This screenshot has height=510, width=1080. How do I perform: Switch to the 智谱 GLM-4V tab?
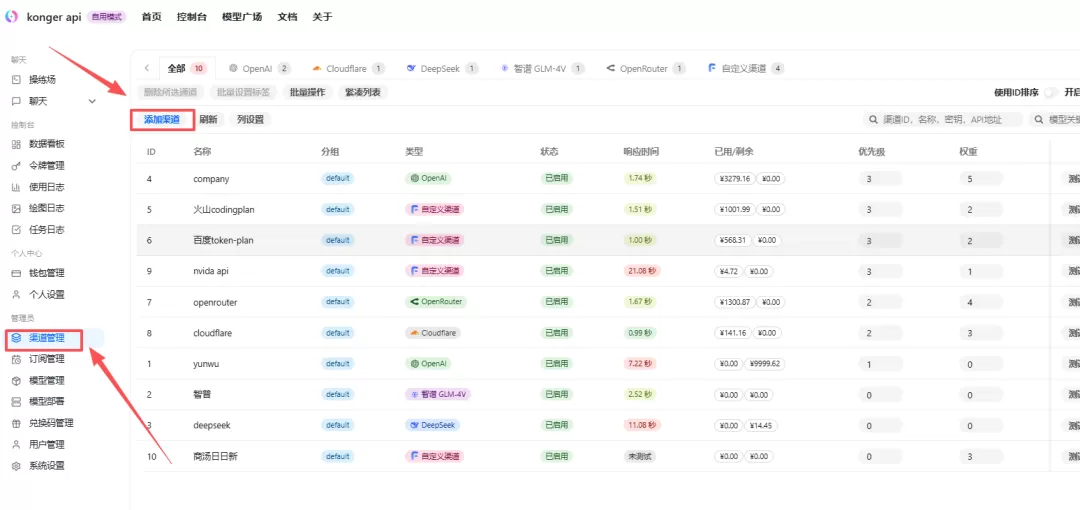(x=543, y=68)
